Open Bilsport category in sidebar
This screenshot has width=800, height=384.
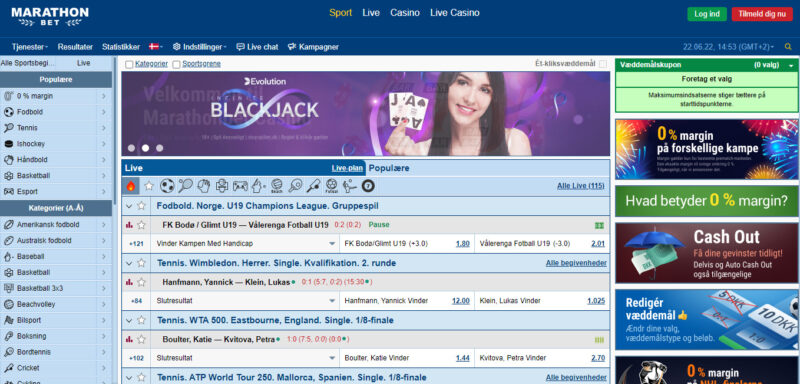click(56, 320)
